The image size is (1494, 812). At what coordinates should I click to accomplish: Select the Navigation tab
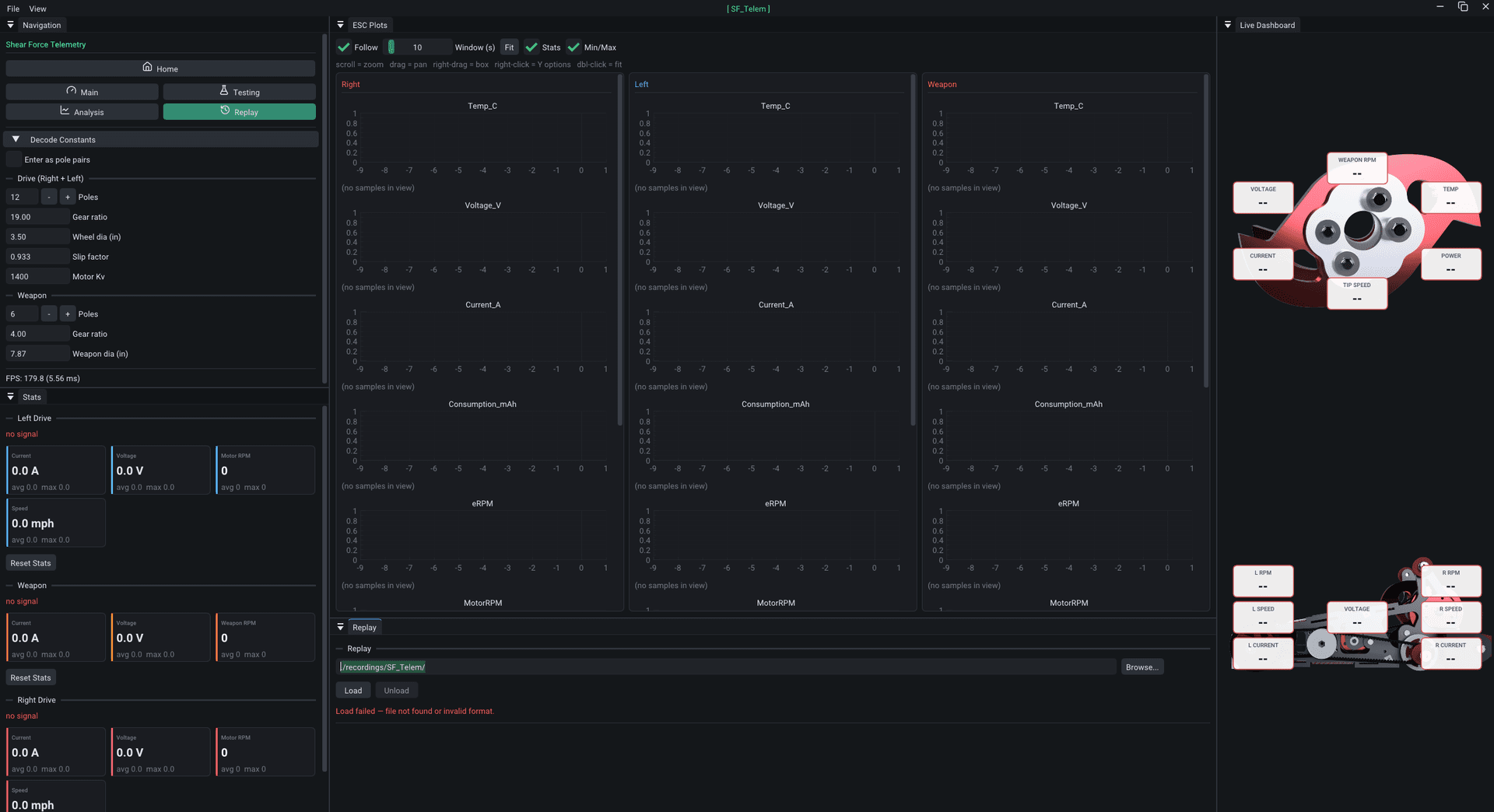click(41, 25)
